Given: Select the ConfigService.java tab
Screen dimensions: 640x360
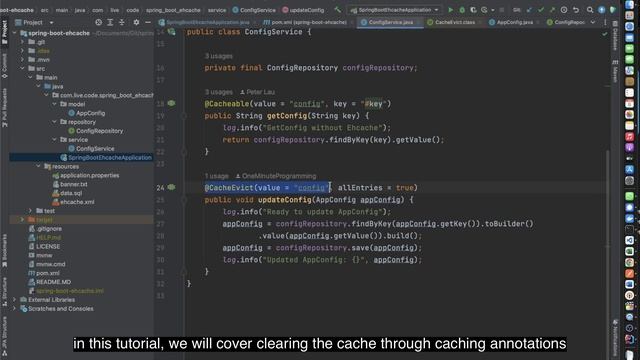Looking at the screenshot, I should (390, 22).
